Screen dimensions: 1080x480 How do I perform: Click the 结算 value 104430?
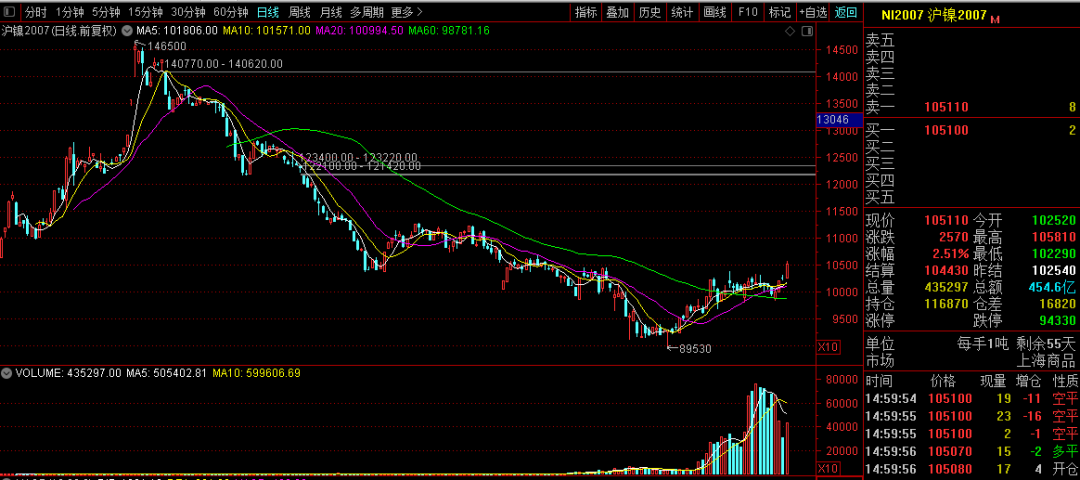946,271
